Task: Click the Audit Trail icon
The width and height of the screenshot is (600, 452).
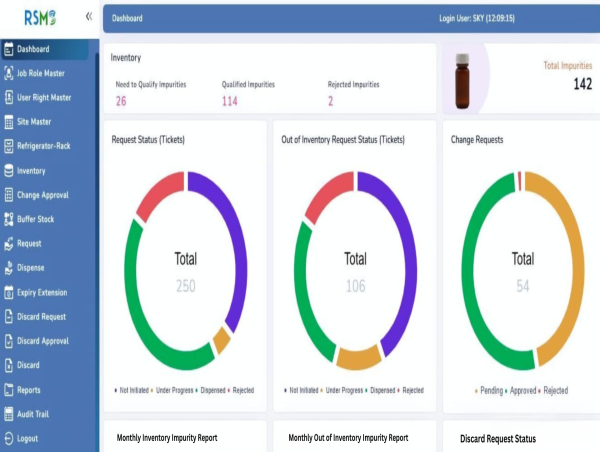Action: pos(8,414)
